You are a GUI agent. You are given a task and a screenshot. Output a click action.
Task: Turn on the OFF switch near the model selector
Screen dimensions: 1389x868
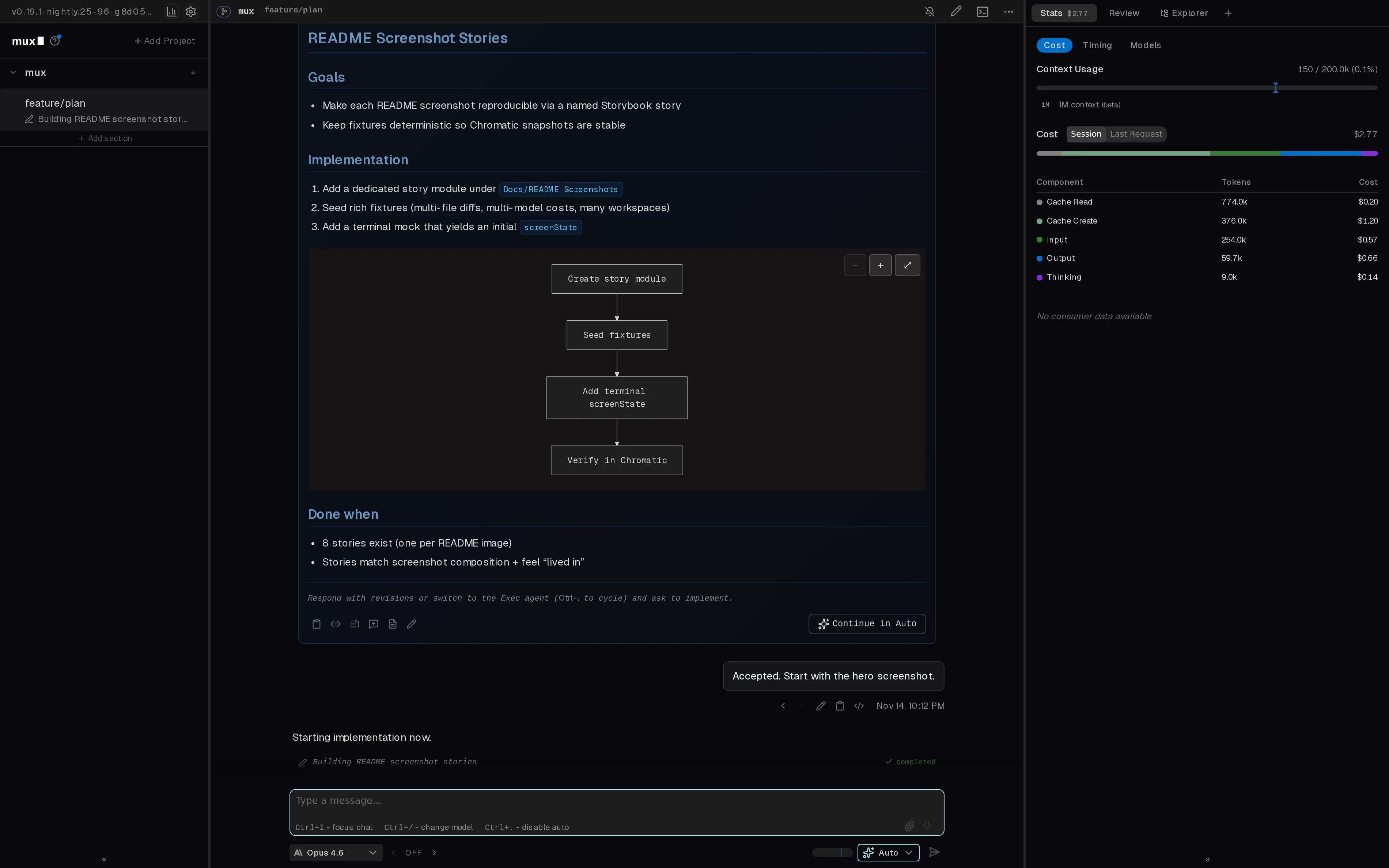(x=414, y=853)
